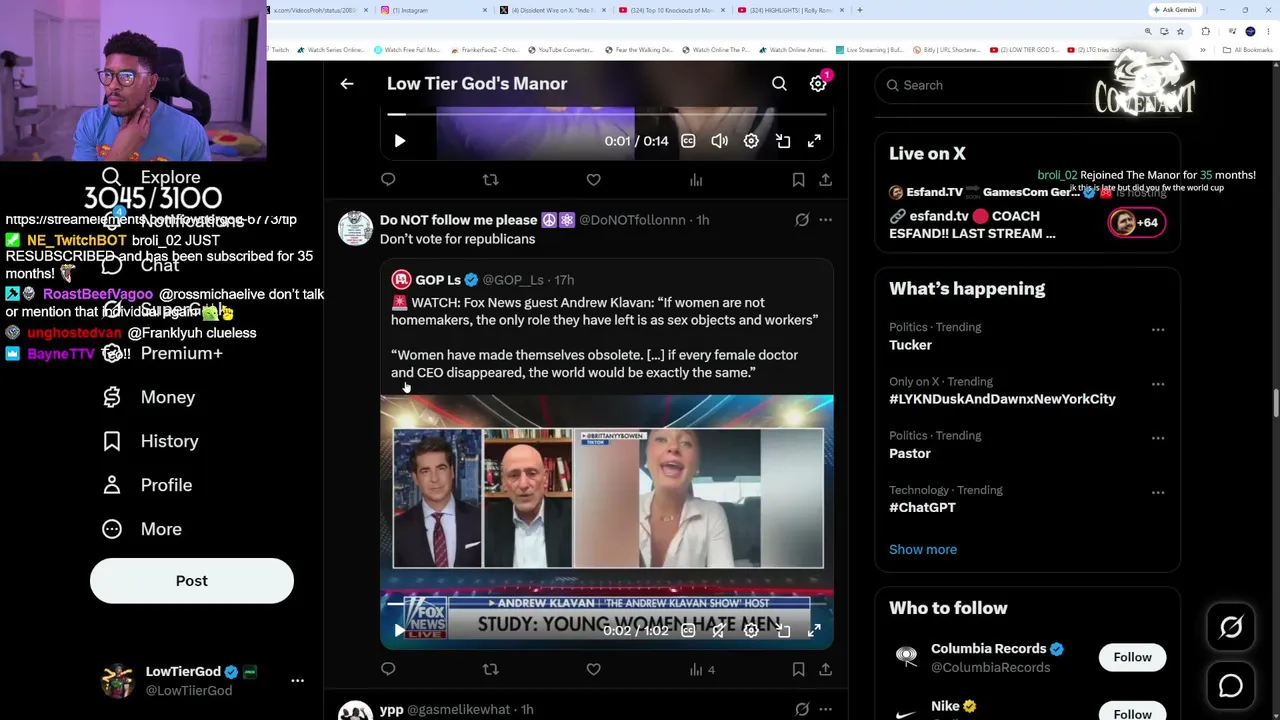Image resolution: width=1280 pixels, height=720 pixels.
Task: Open the Grok floating button
Action: pos(1231,627)
